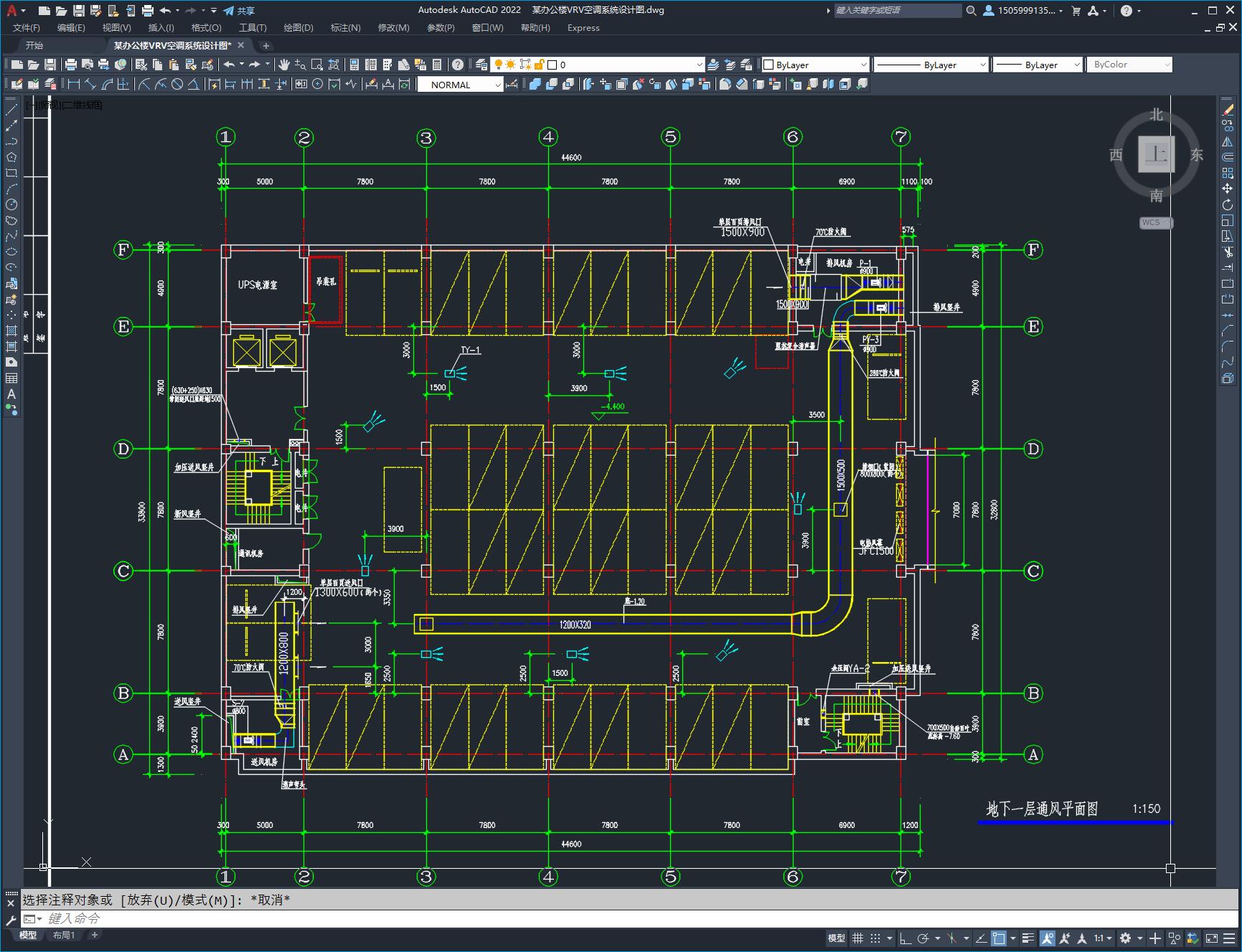Click the WCS label under the ViewCube

pyautogui.click(x=1151, y=222)
